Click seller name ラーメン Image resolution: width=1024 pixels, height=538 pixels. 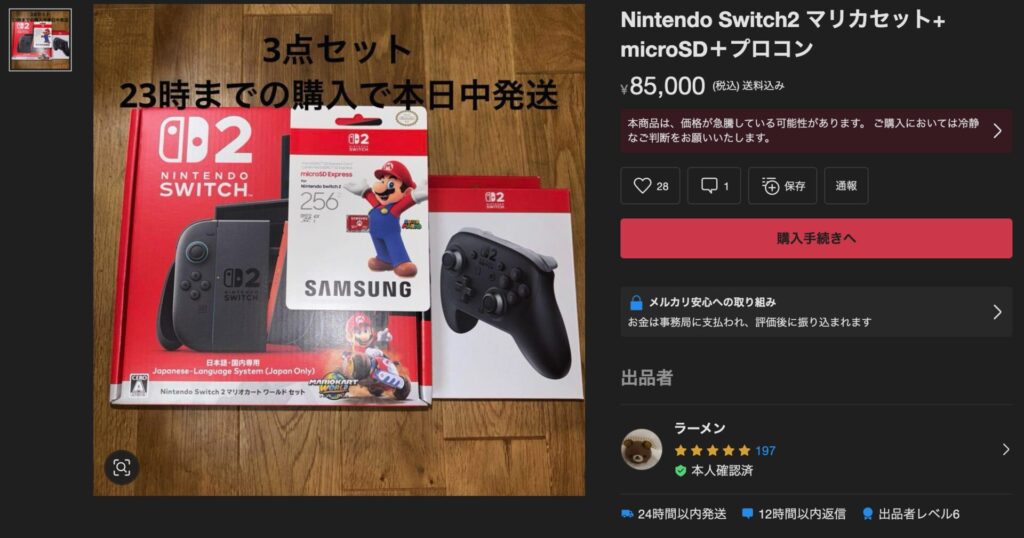(x=699, y=428)
